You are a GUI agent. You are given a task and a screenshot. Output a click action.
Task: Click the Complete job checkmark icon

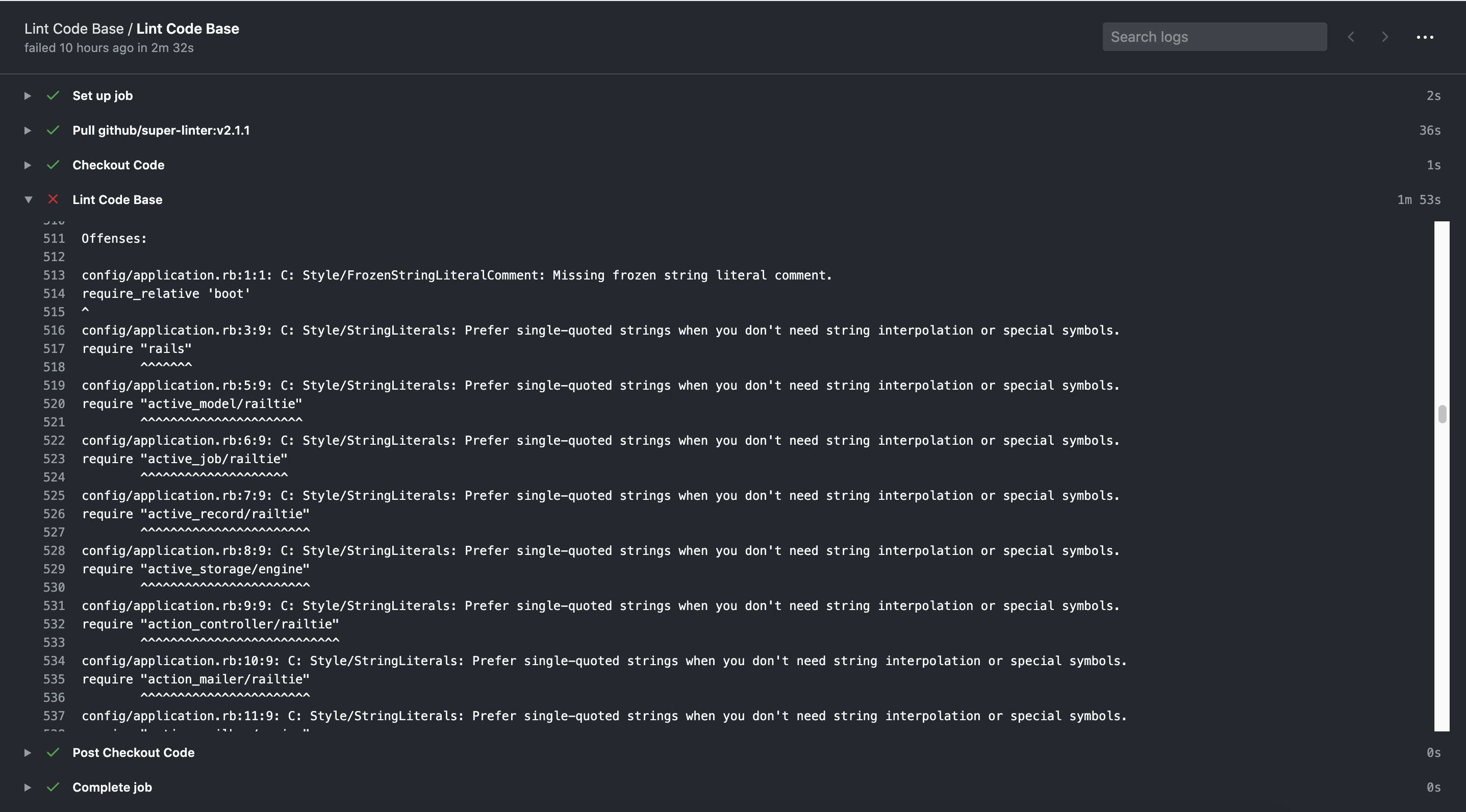point(53,787)
